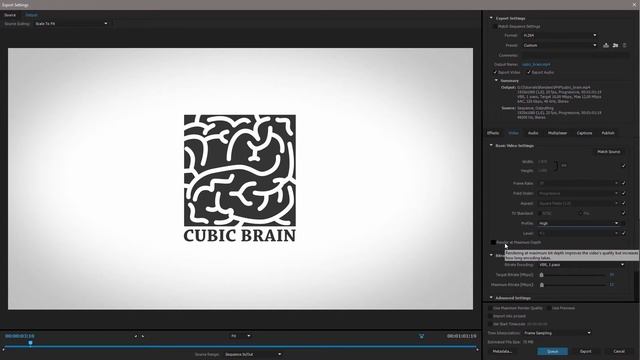Switch to the Audio tab
The width and height of the screenshot is (640, 360).
[533, 133]
